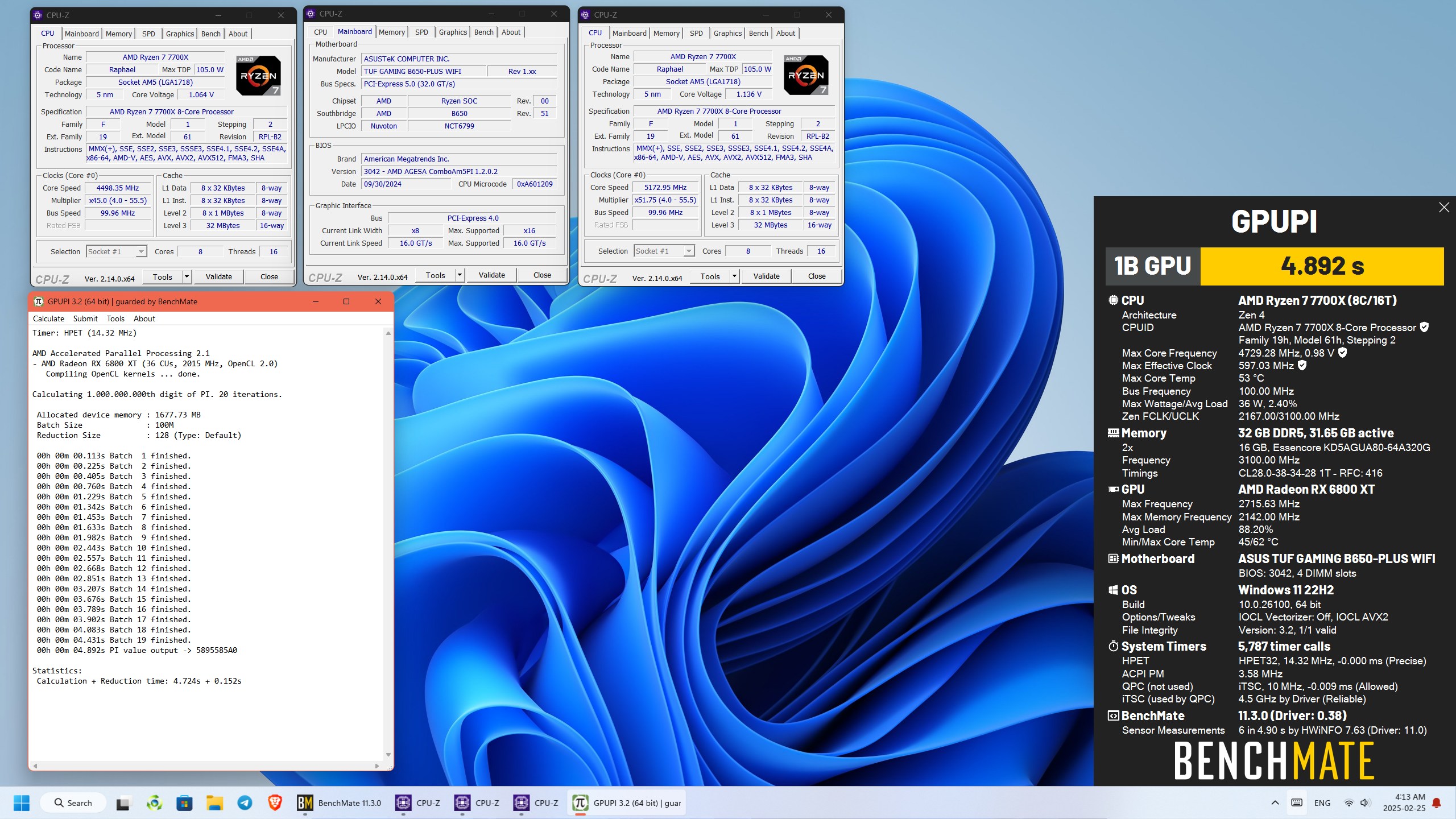The height and width of the screenshot is (819, 1456).
Task: Activate the third CPU-Z taskbar item
Action: point(536,803)
